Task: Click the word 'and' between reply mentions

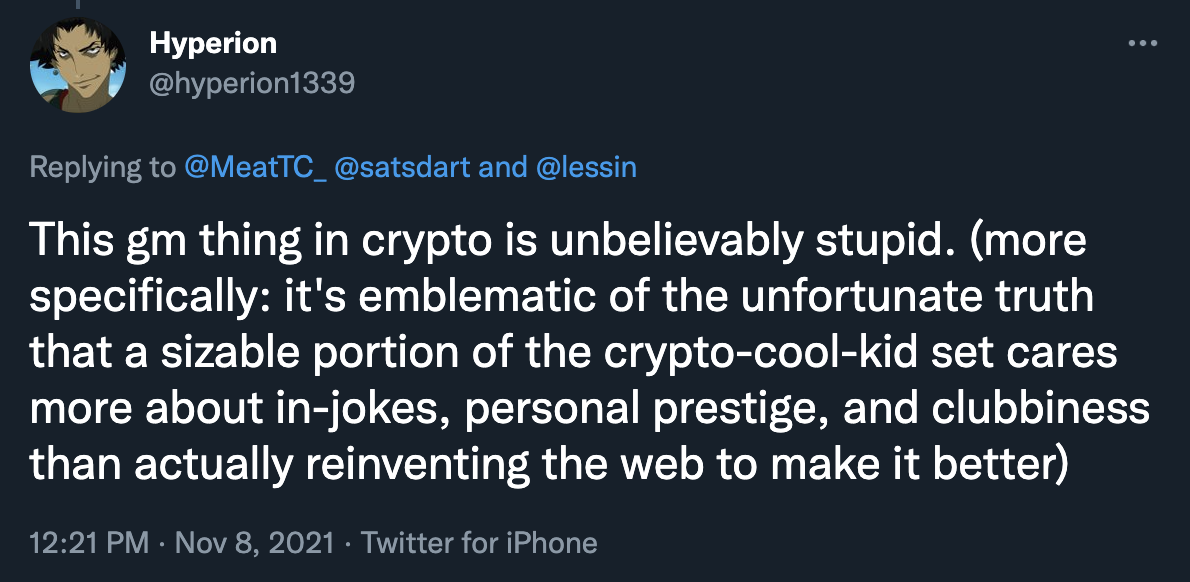Action: point(502,167)
